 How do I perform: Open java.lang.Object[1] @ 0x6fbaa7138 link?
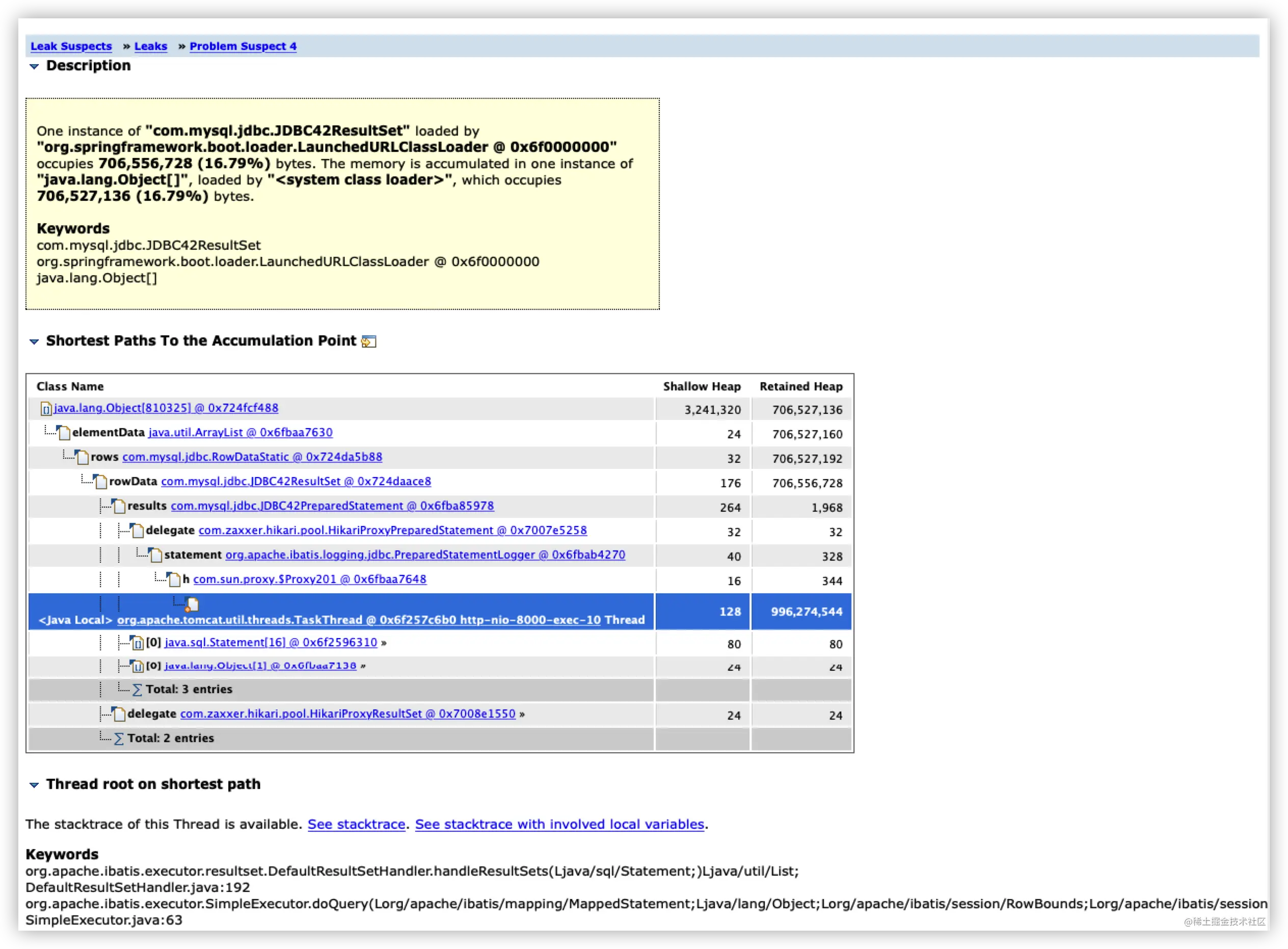click(x=261, y=666)
